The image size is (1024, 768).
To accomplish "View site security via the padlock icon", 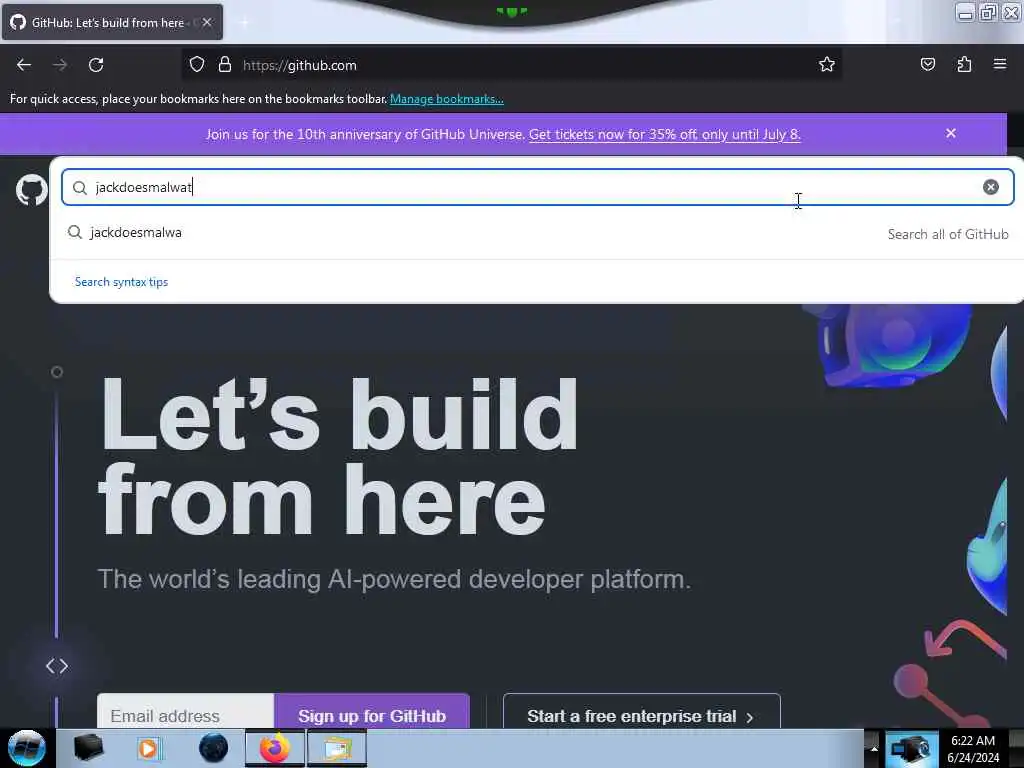I will tap(225, 65).
